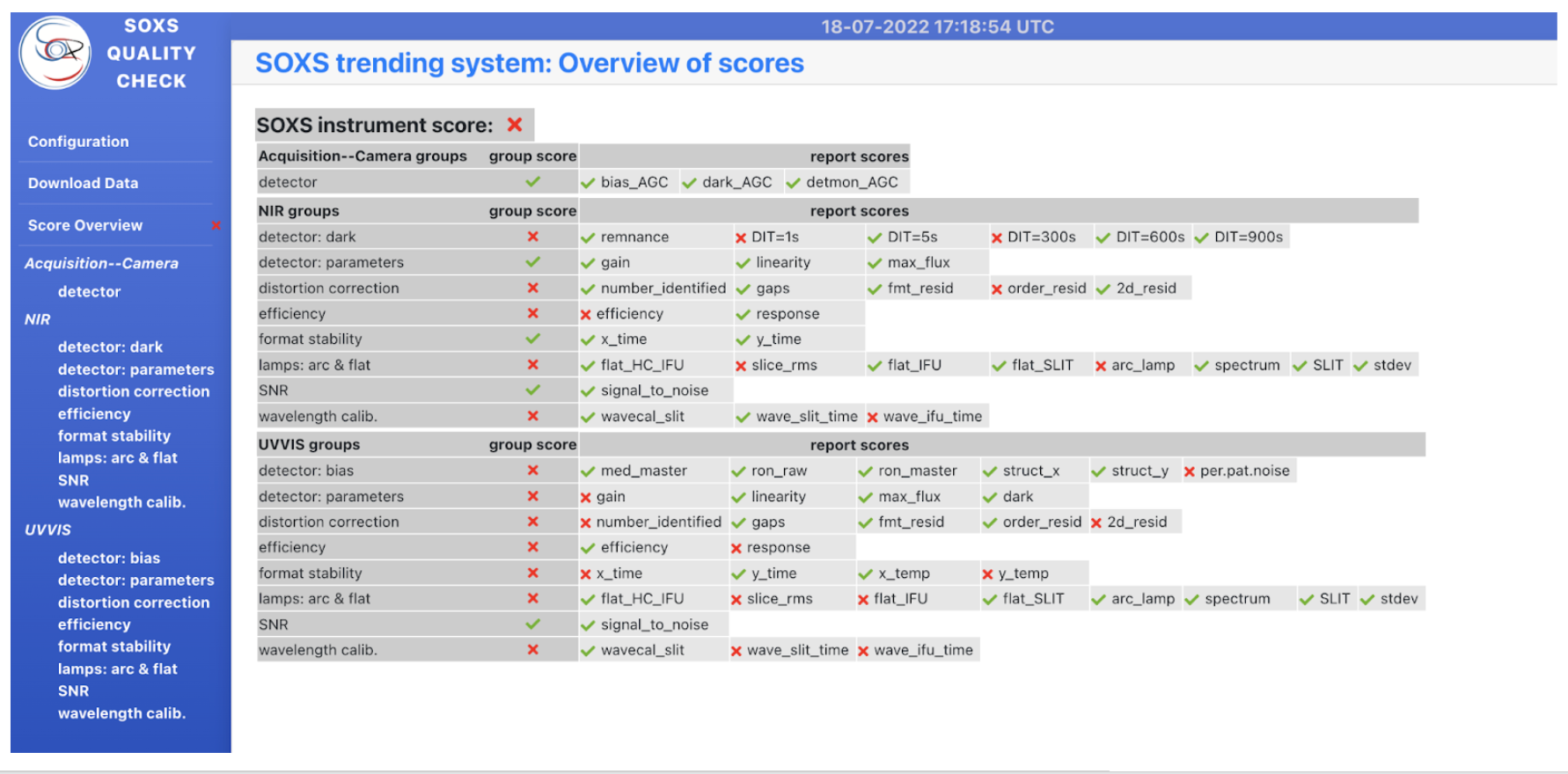
Task: Click the NIR distortion correction group score cross
Action: [532, 288]
